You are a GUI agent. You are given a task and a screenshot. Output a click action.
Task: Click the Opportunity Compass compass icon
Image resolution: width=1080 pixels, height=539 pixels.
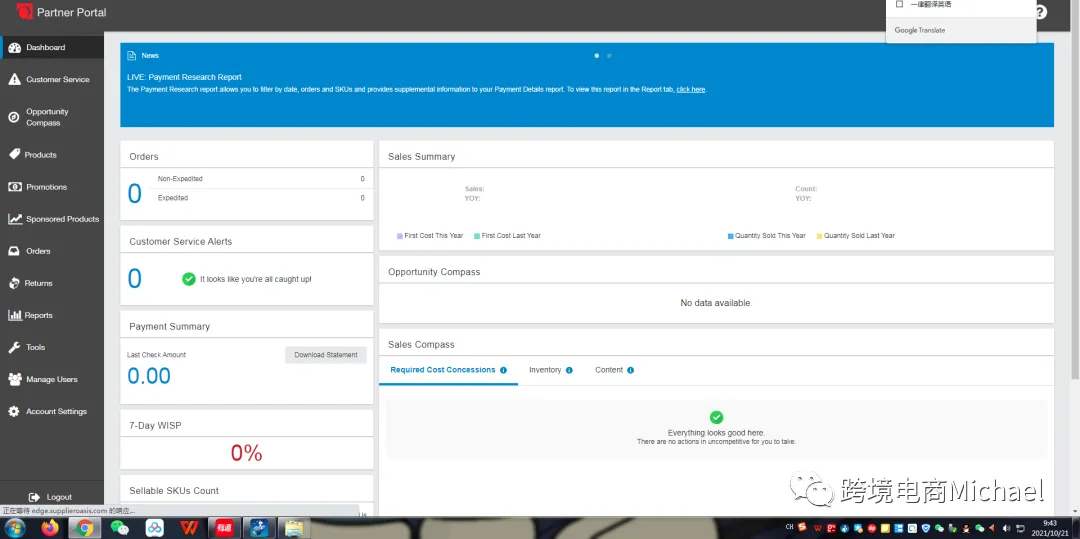tap(14, 117)
